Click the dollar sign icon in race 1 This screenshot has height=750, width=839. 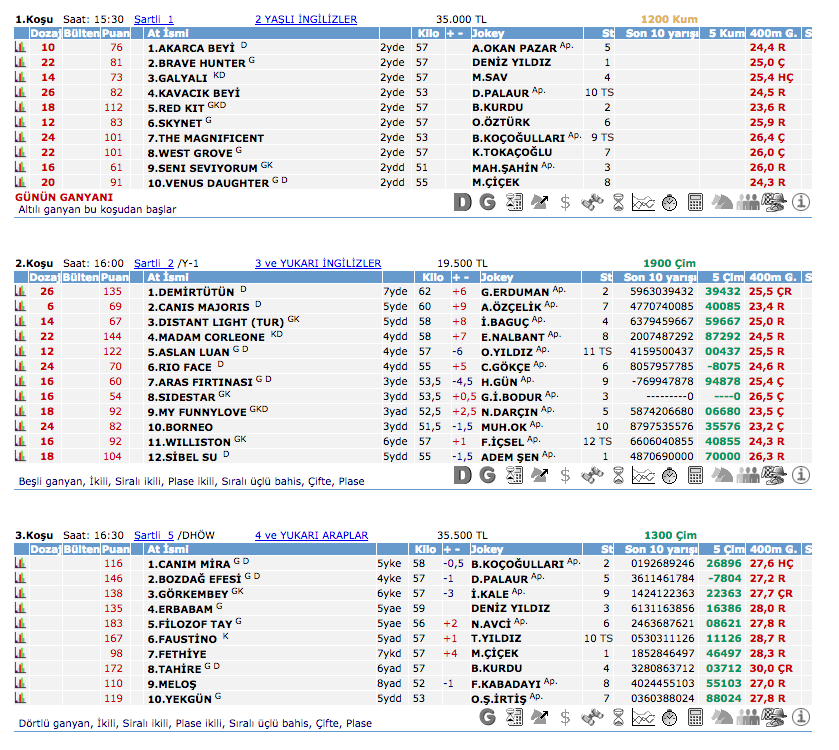tap(565, 202)
